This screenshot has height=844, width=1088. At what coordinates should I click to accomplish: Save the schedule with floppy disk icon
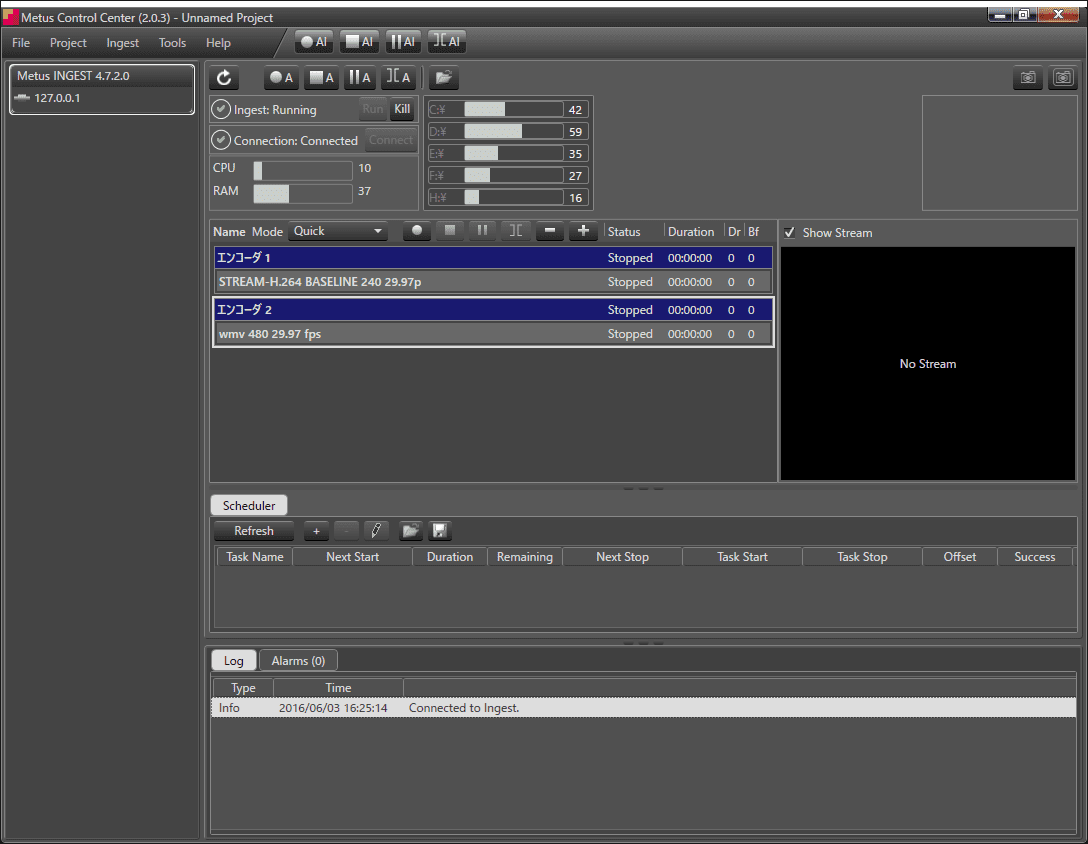440,531
